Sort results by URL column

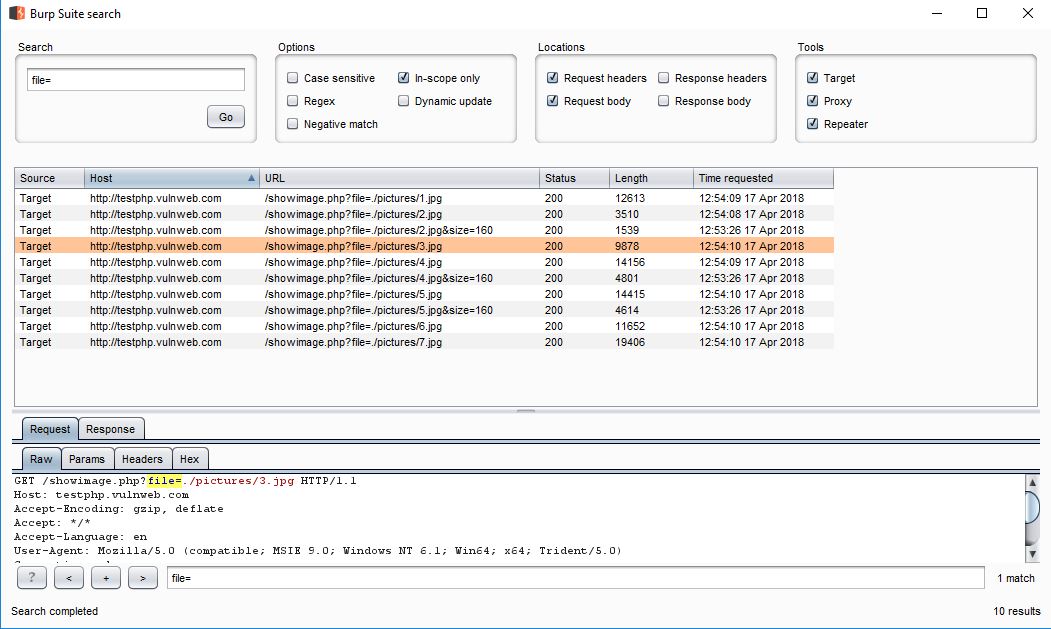[399, 178]
